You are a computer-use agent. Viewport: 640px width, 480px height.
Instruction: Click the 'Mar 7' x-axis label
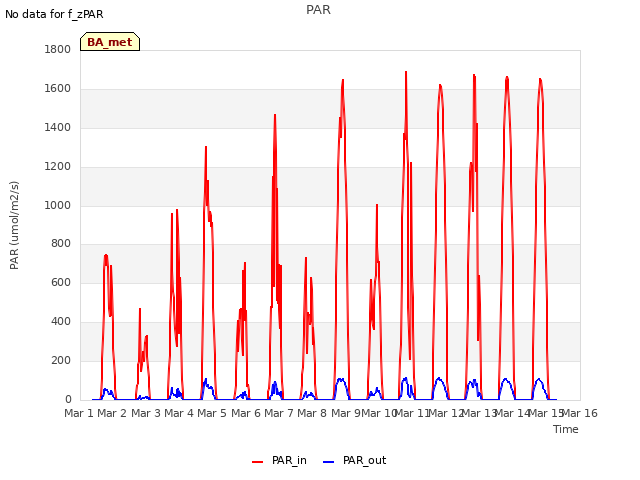pos(279,413)
